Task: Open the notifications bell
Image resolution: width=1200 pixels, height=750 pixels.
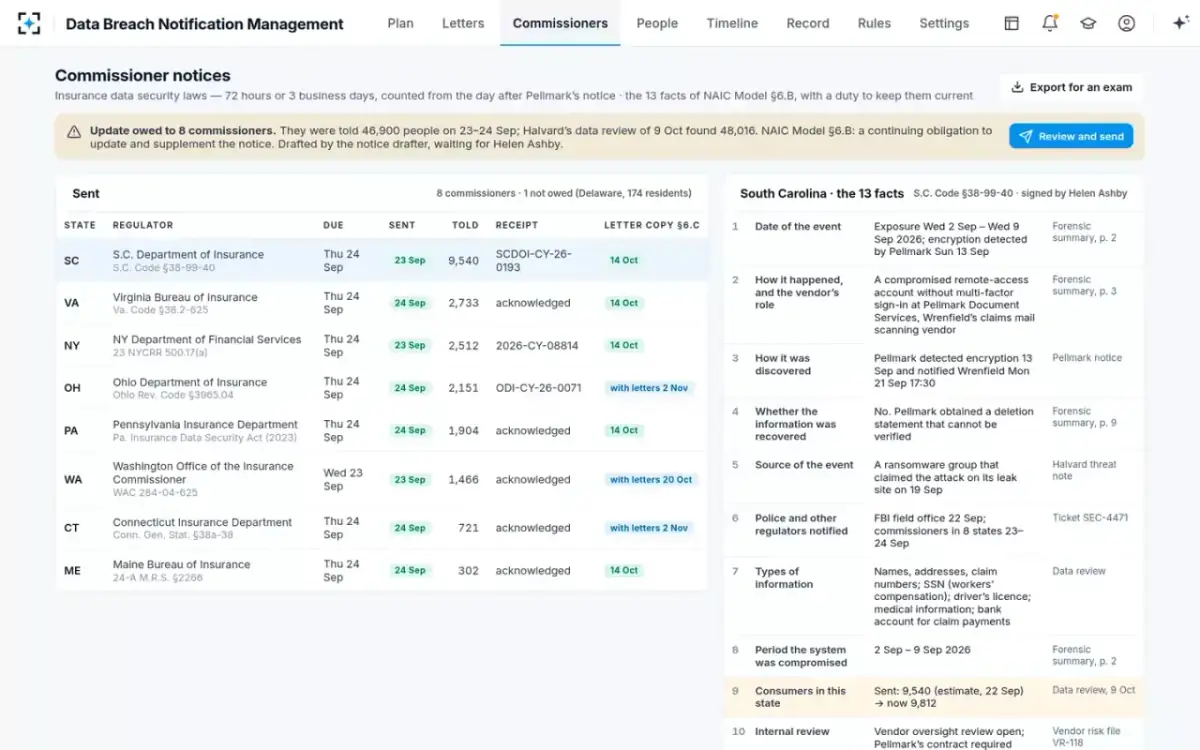Action: pyautogui.click(x=1050, y=23)
